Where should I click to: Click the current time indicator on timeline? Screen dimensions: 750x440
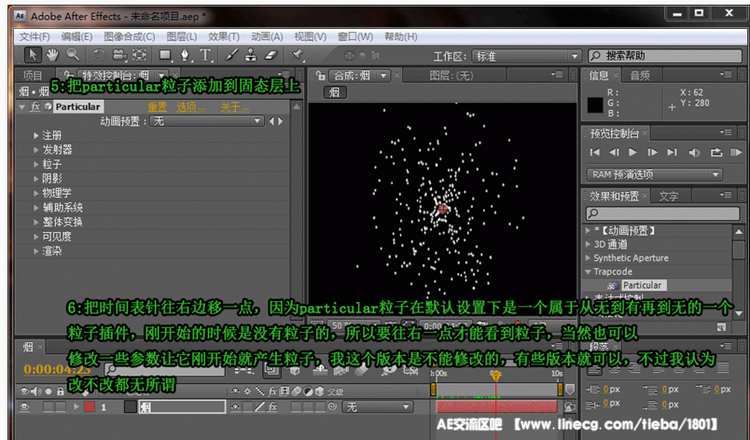(496, 376)
